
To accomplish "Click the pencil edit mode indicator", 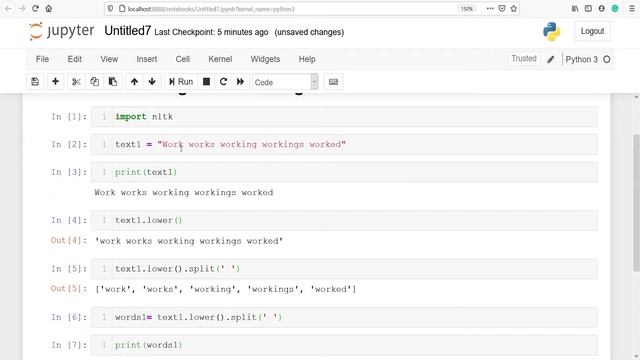I will click(551, 60).
